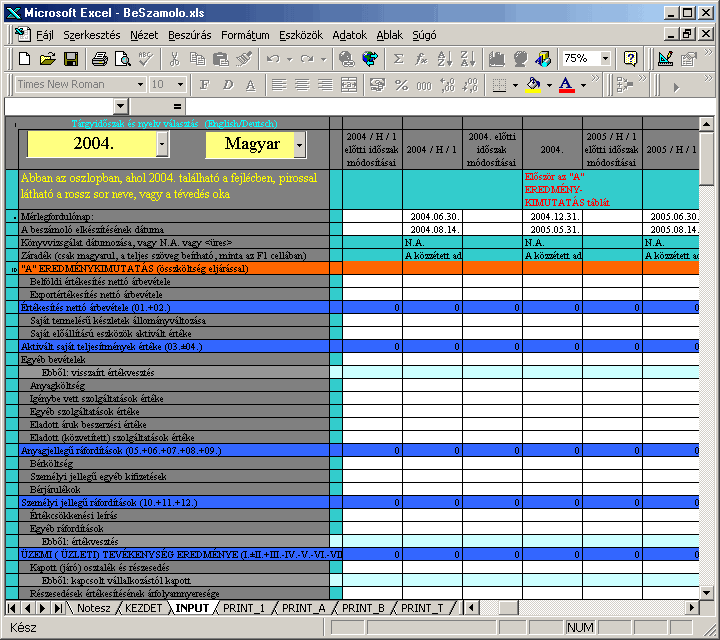Viewport: 720px width, 640px height.
Task: Open the 2004. period selection dropdown
Action: tap(162, 144)
